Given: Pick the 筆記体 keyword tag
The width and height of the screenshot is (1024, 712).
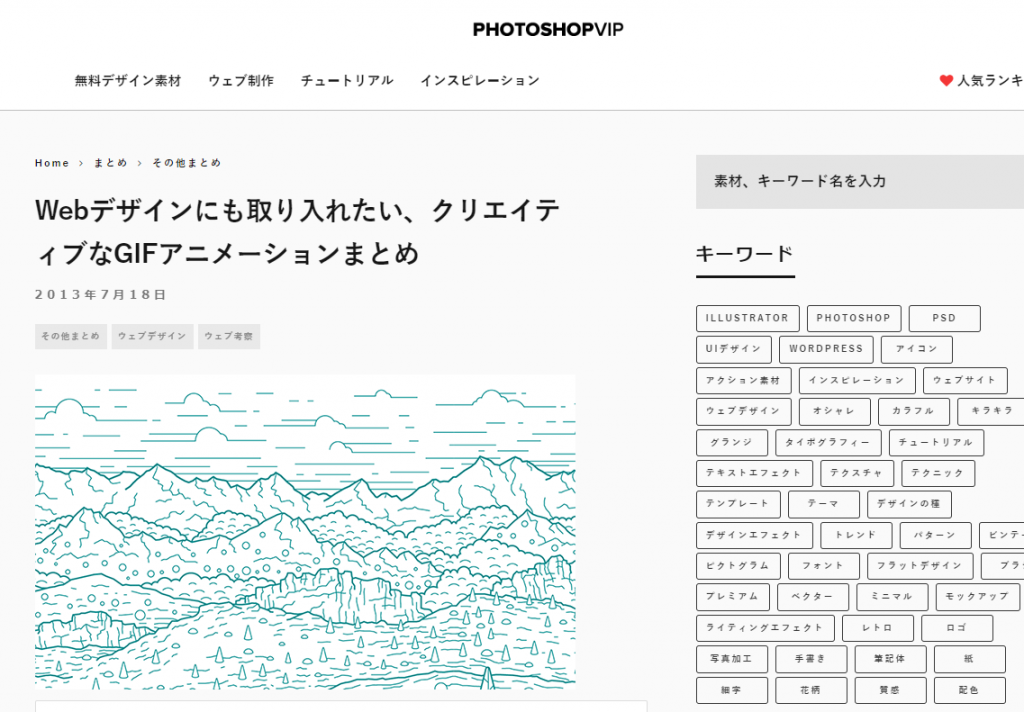Looking at the screenshot, I should click(x=890, y=658).
